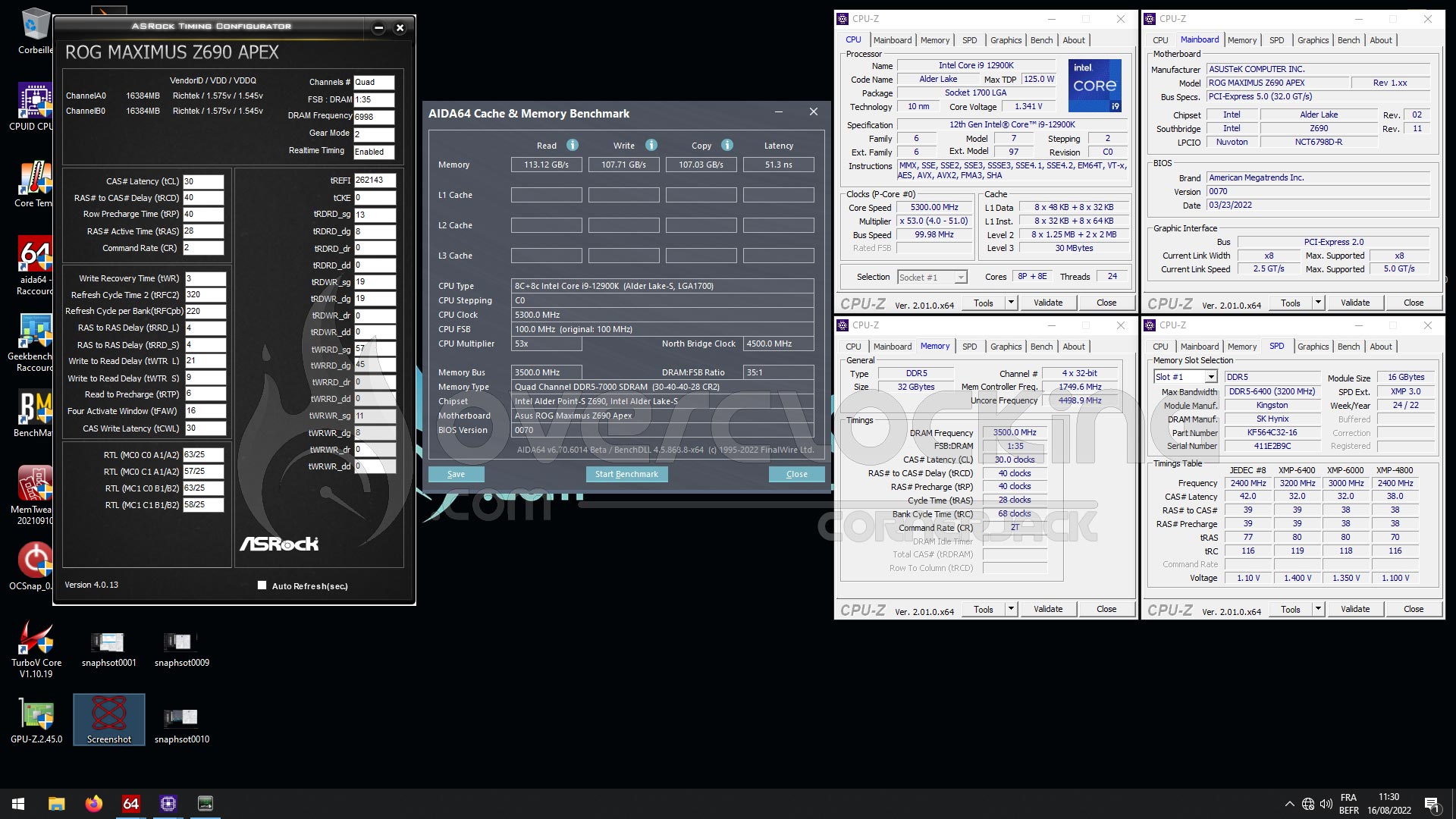Click the Copy info icon in AIDA64
Viewport: 1456px width, 819px height.
click(x=727, y=145)
